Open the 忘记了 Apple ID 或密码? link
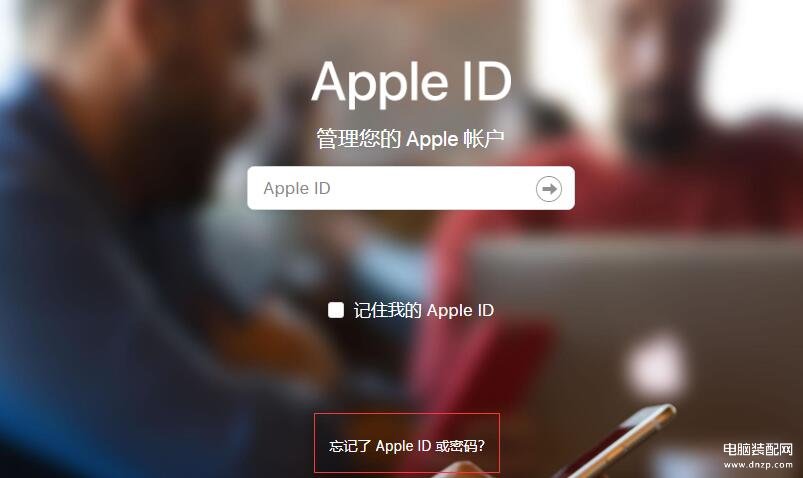The width and height of the screenshot is (803, 478). click(x=407, y=446)
